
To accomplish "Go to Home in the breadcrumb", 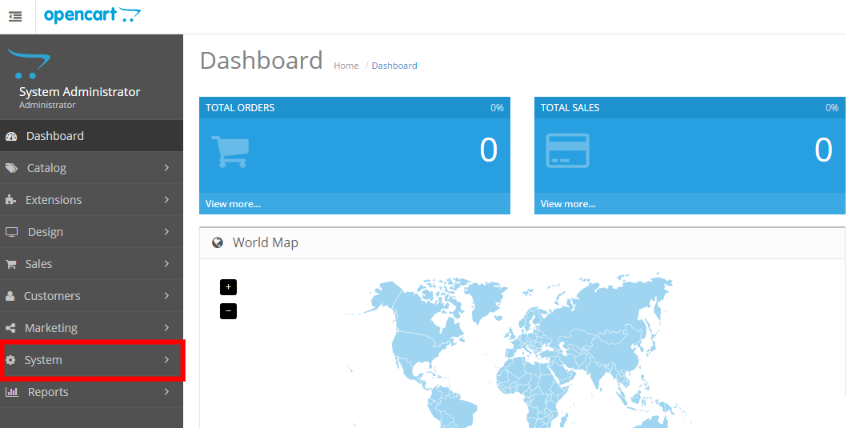I will click(346, 66).
